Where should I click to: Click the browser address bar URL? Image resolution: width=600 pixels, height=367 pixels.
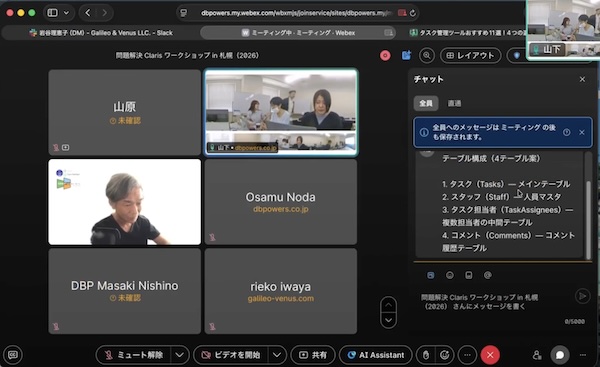point(297,13)
